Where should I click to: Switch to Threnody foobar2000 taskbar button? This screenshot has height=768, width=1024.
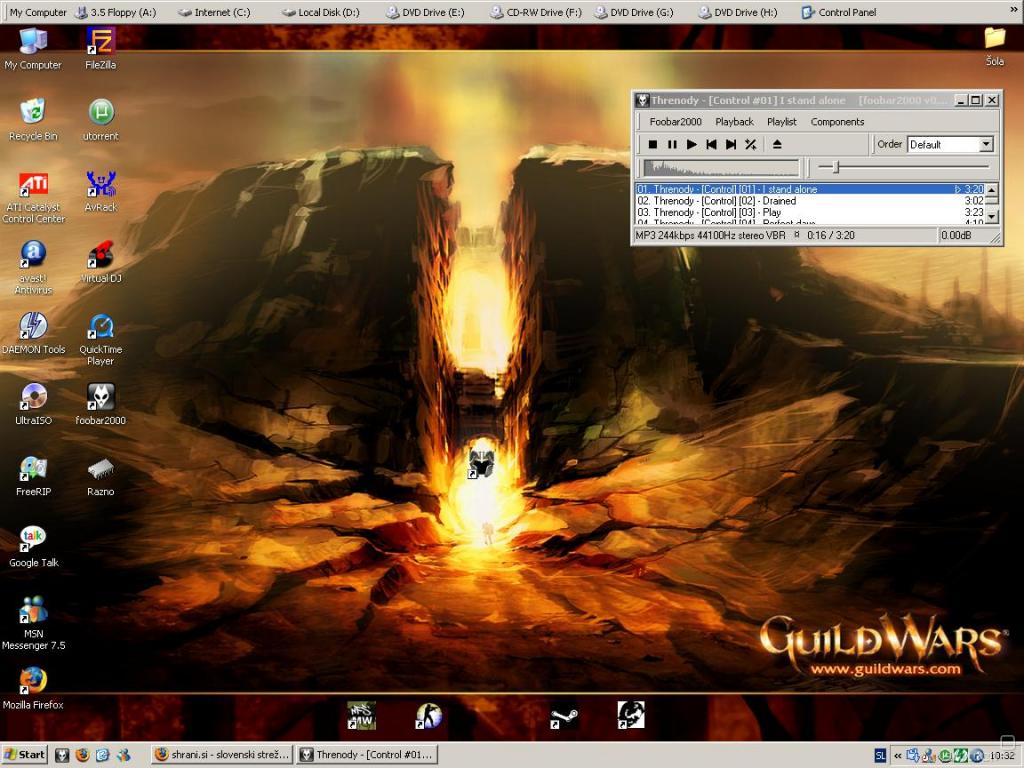click(367, 755)
